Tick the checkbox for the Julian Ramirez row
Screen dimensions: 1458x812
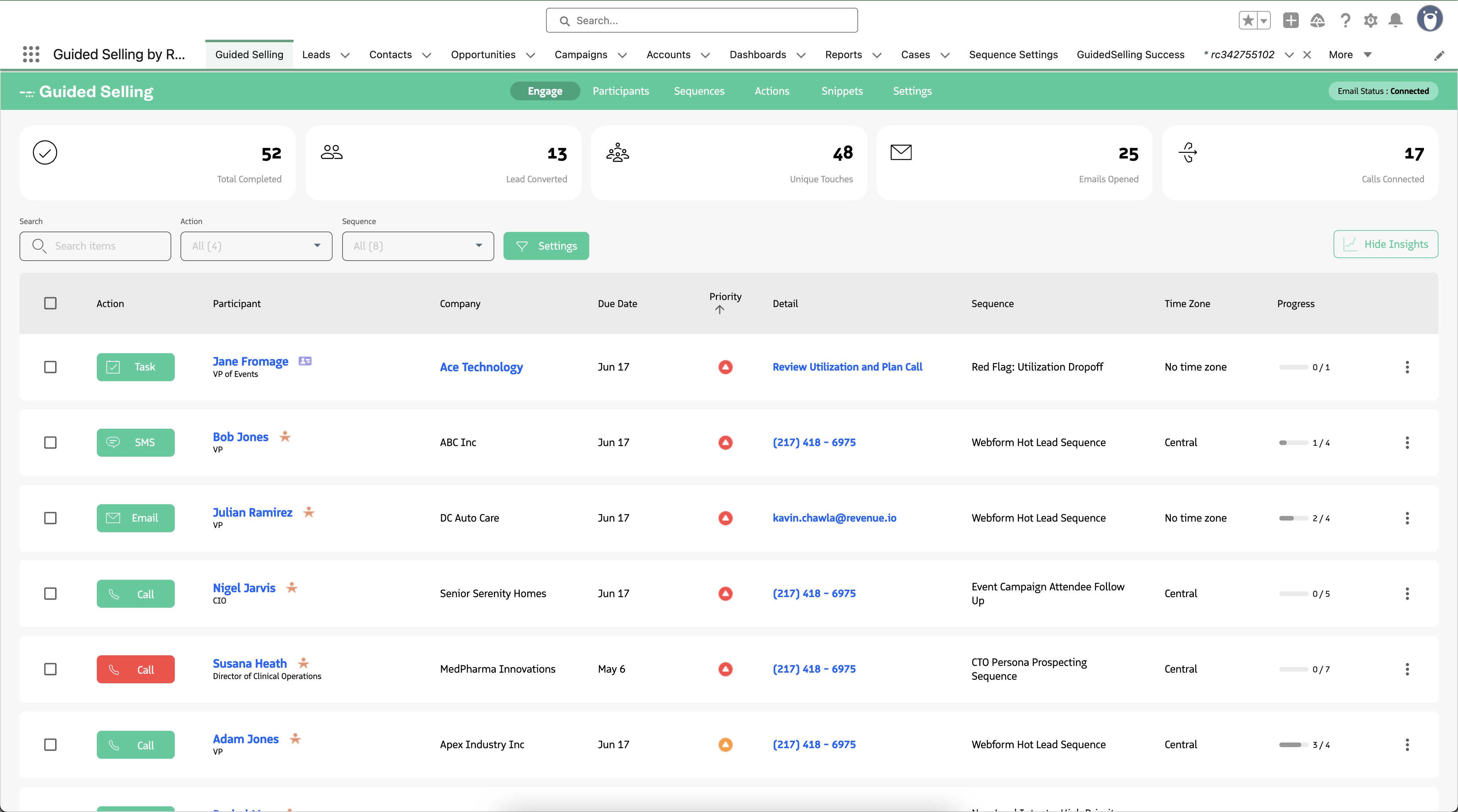[50, 518]
